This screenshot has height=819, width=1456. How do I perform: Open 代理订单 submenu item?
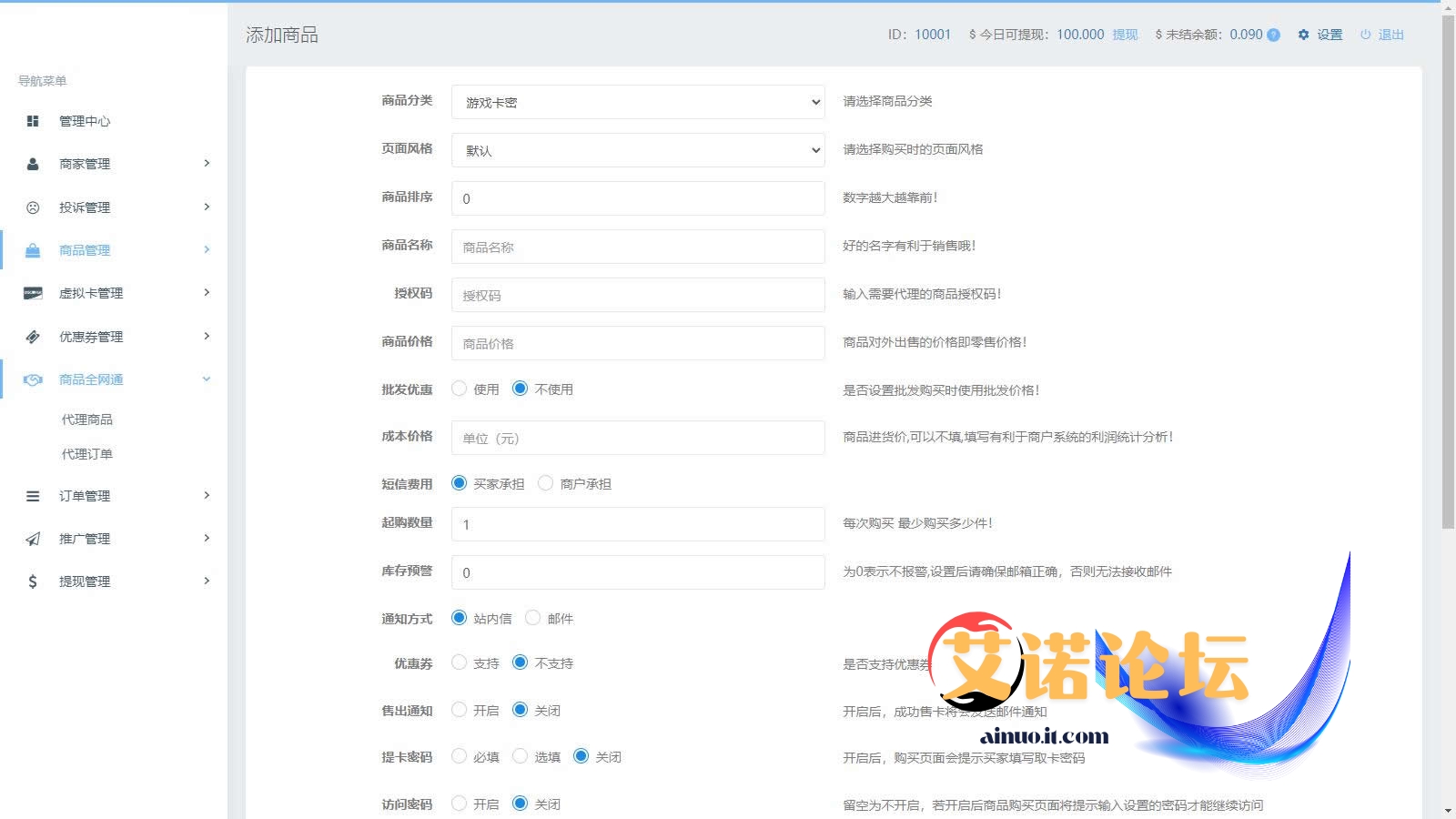click(x=87, y=454)
